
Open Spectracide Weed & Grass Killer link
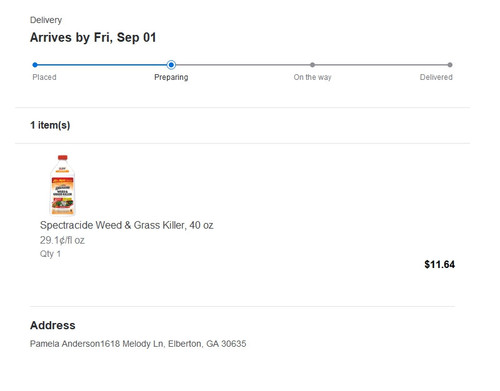[x=127, y=225]
